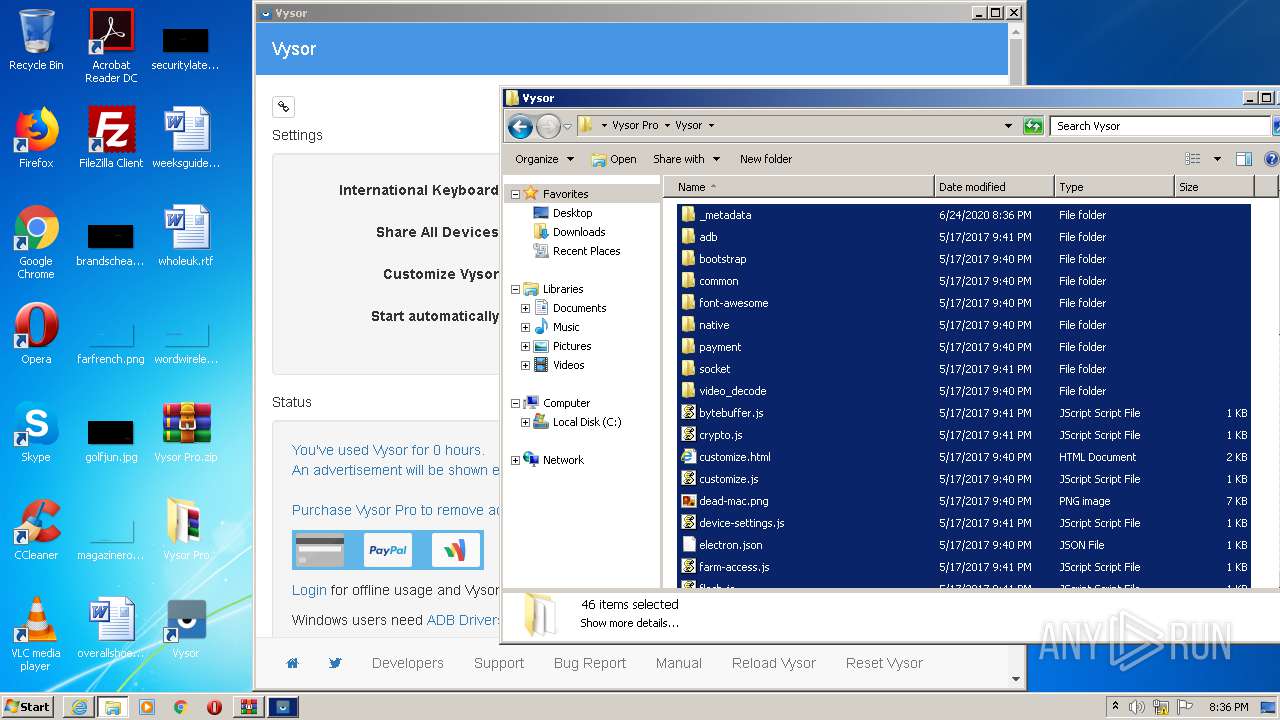
Task: Click the Login link in Vysor
Action: coord(309,590)
